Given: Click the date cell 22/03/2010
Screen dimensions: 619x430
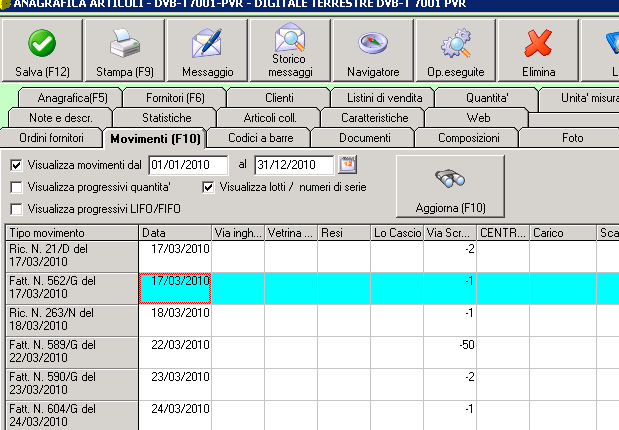Looking at the screenshot, I should 175,352.
